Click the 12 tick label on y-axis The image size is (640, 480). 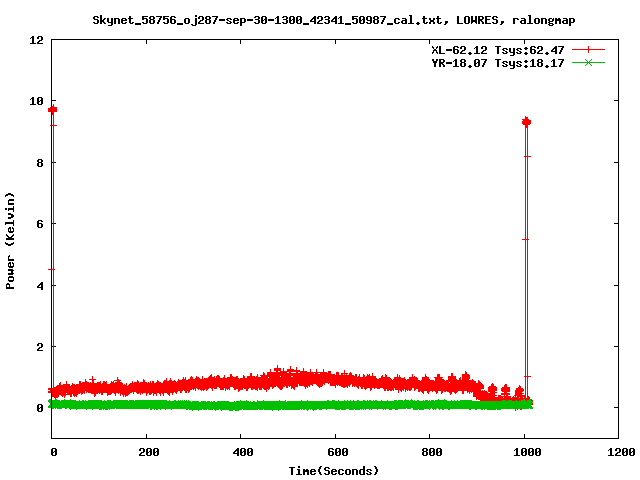coord(36,40)
